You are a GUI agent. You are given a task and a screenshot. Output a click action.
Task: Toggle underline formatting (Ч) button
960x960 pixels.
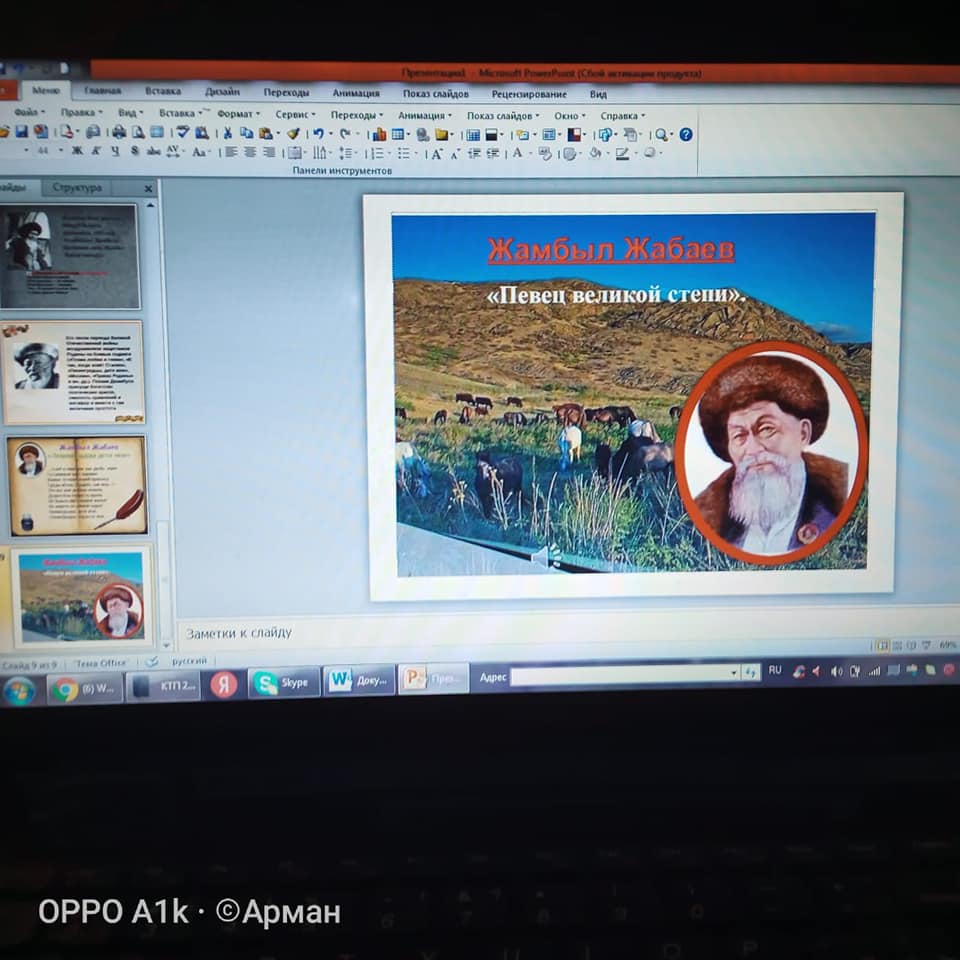pos(115,151)
